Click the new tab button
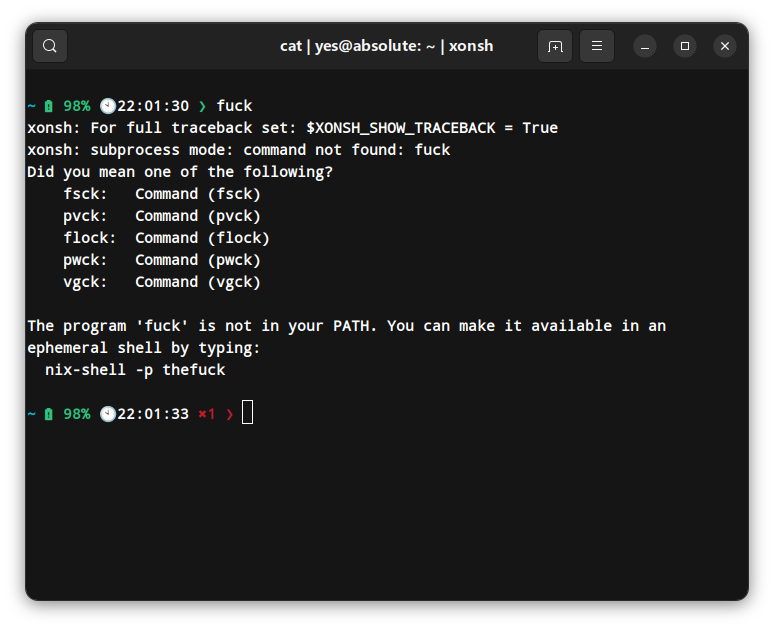 click(555, 46)
